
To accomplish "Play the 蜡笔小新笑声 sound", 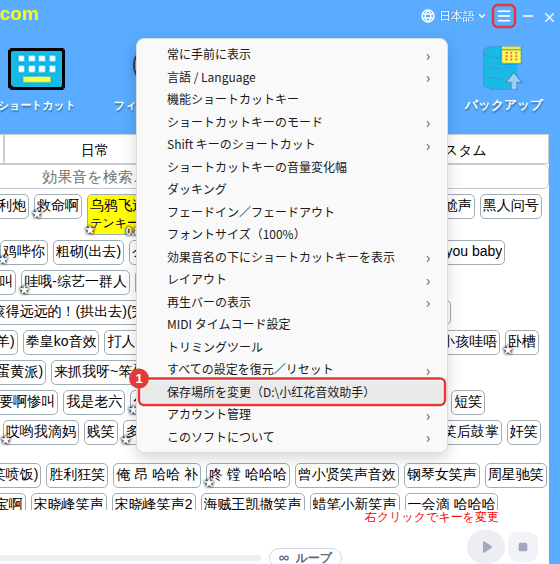I will 355,502.
